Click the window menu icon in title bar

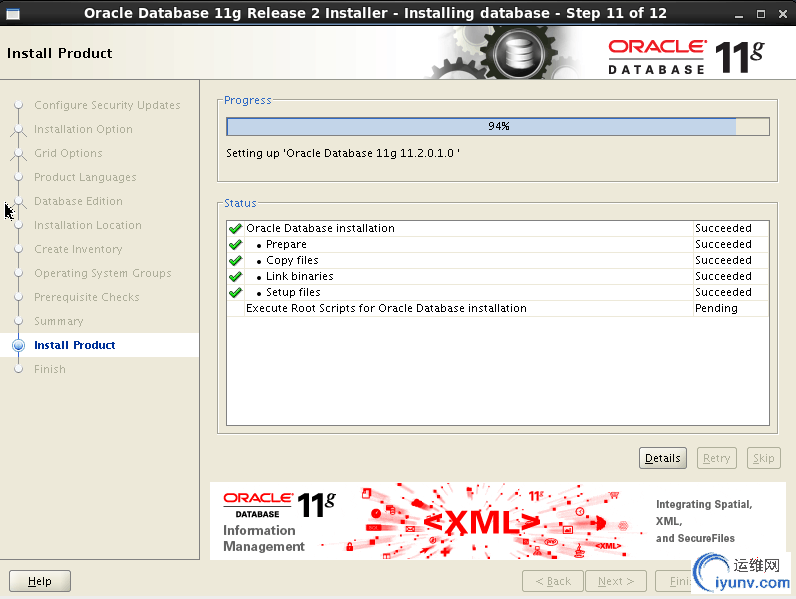click(13, 13)
